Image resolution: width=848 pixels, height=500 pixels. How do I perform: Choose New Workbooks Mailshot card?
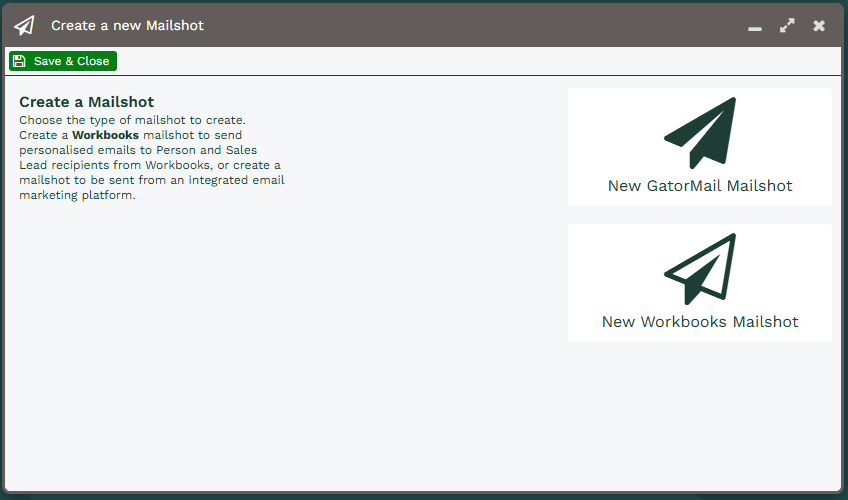[x=700, y=283]
